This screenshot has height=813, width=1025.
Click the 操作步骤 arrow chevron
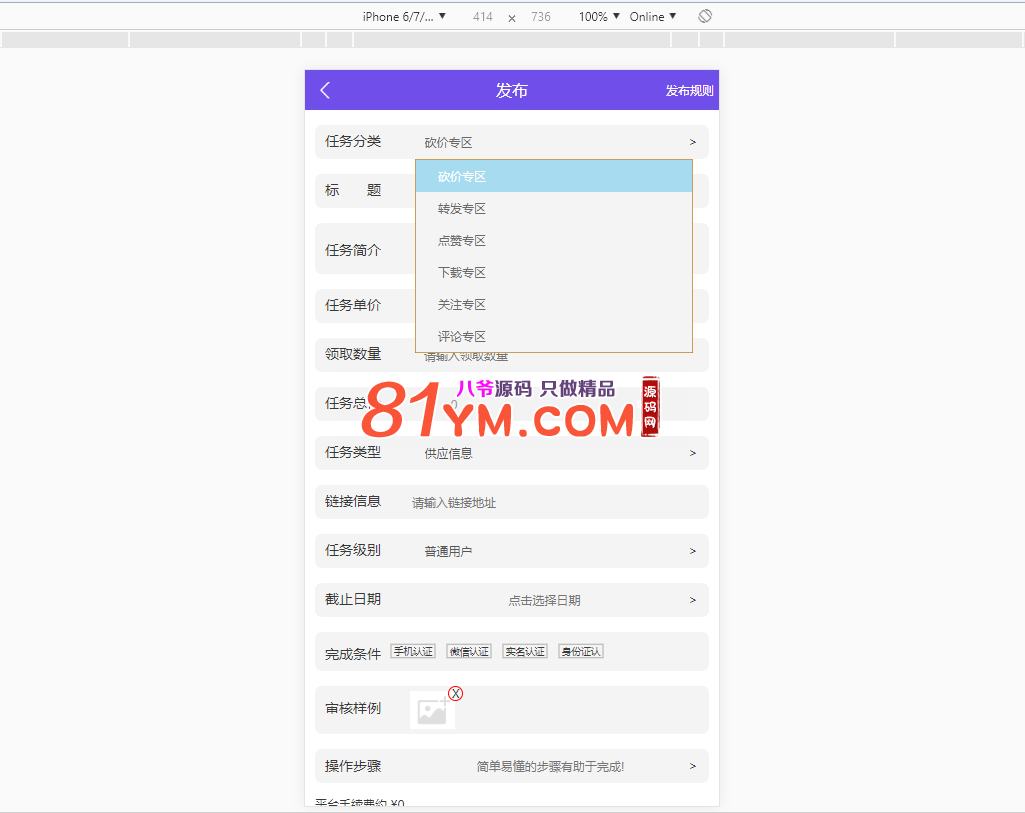click(693, 766)
